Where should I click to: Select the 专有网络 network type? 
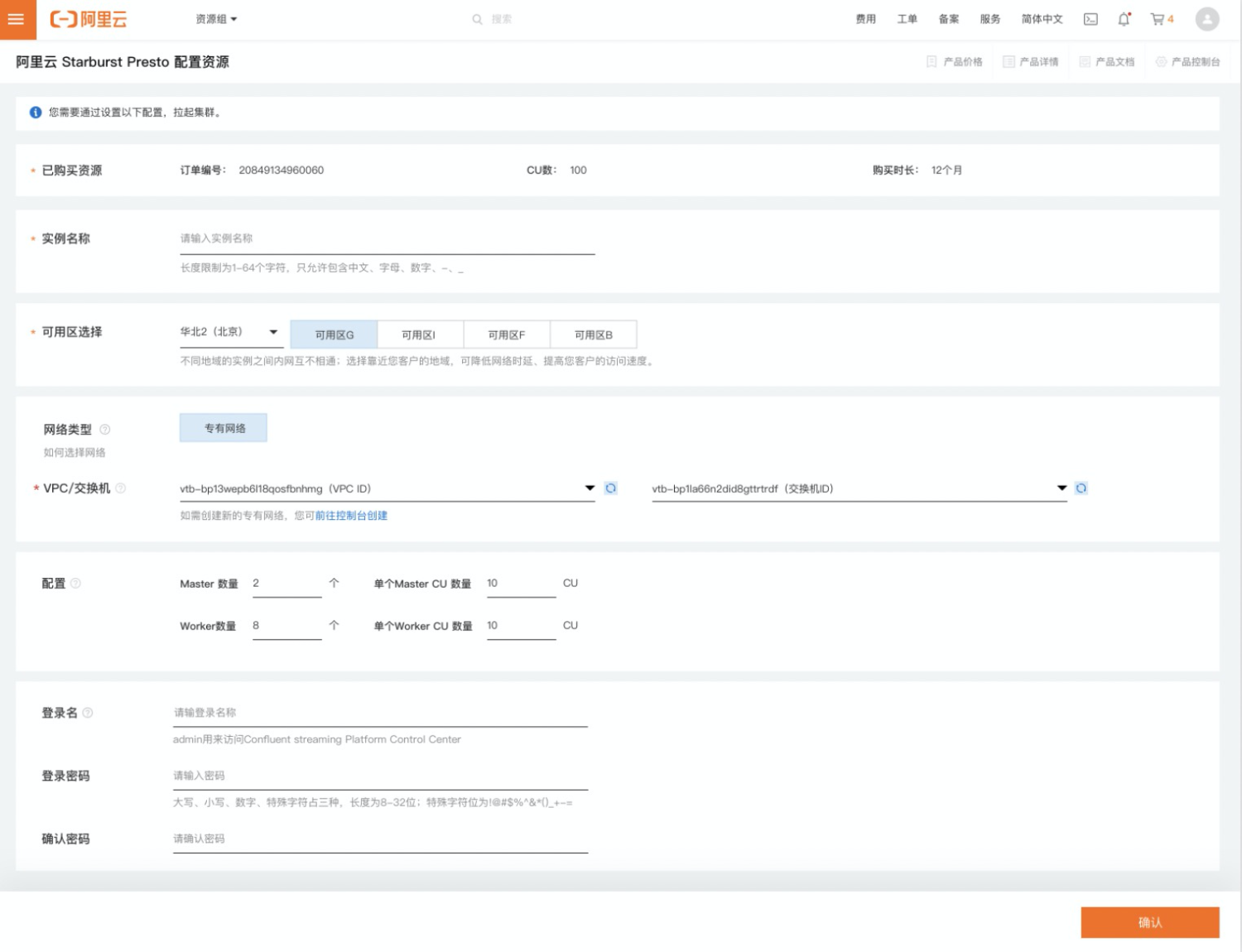point(224,428)
